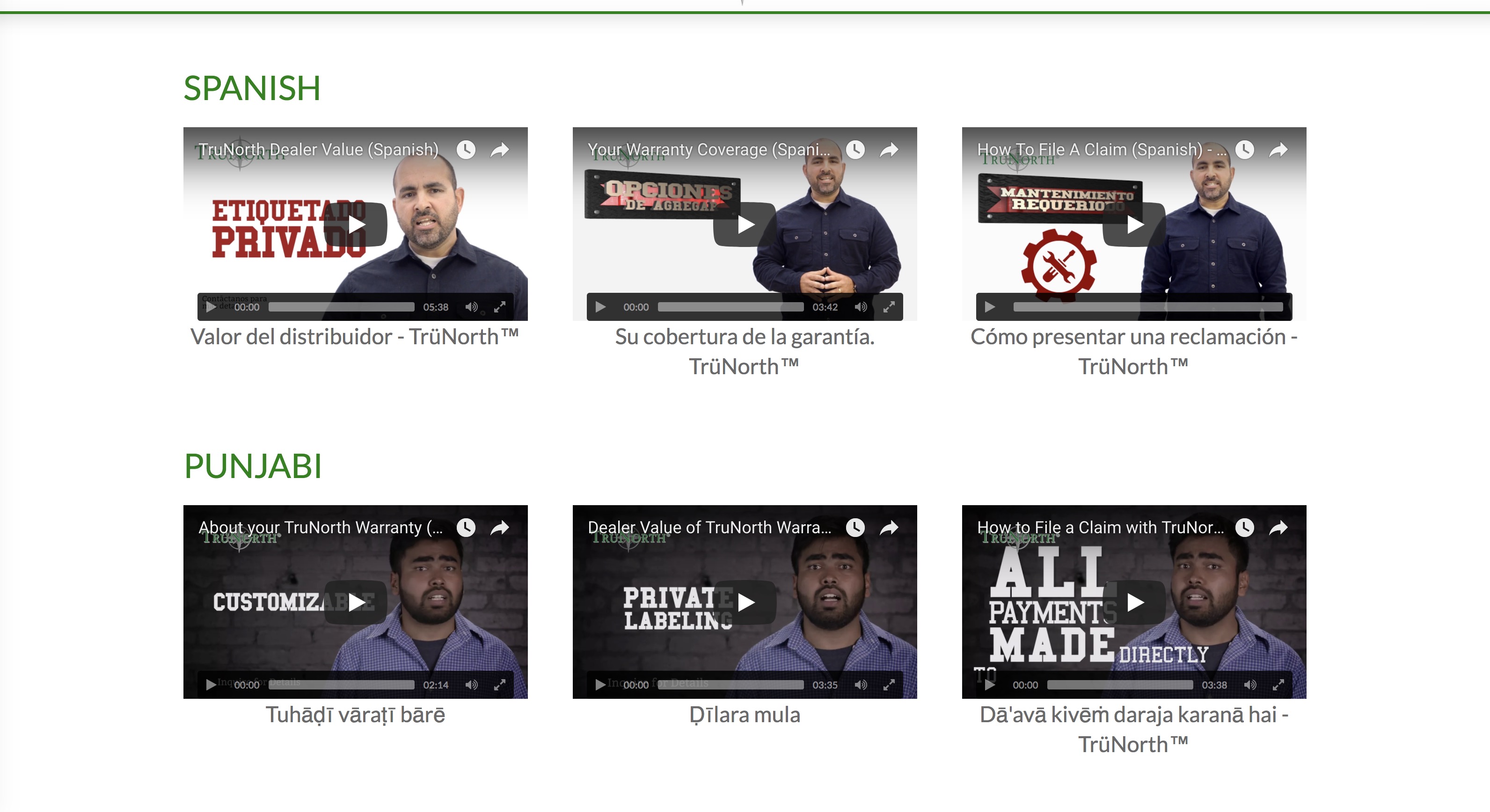Click small play icon on Spanish claim video bar
Viewport: 1490px width, 812px height.
[990, 307]
